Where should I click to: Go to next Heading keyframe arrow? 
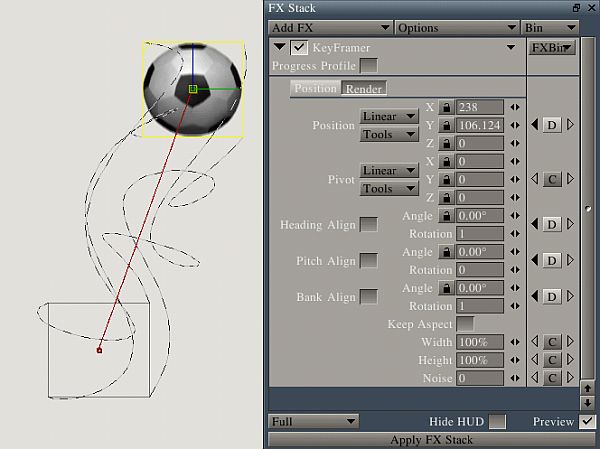point(570,224)
